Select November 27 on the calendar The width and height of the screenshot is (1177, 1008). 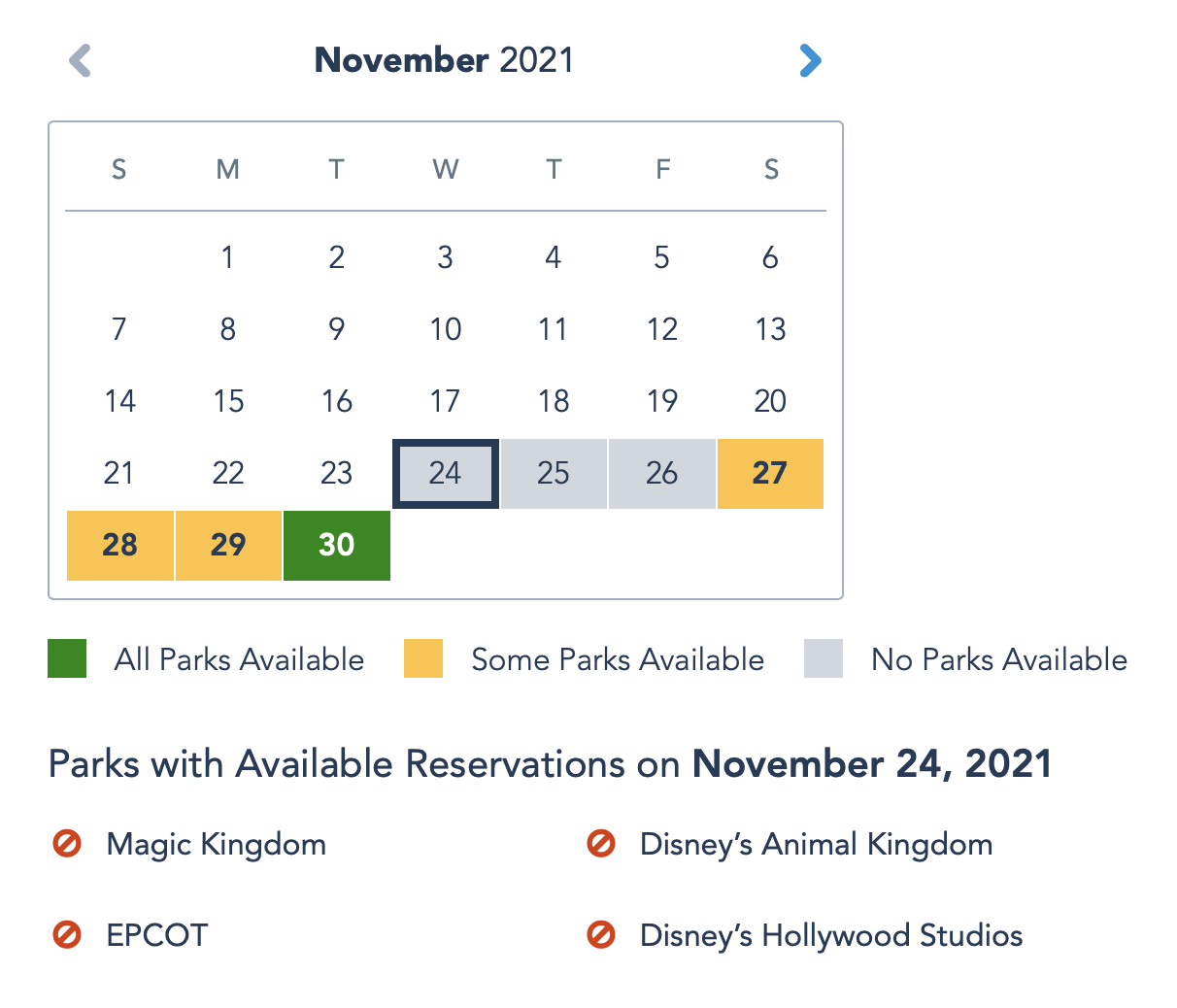(x=770, y=473)
